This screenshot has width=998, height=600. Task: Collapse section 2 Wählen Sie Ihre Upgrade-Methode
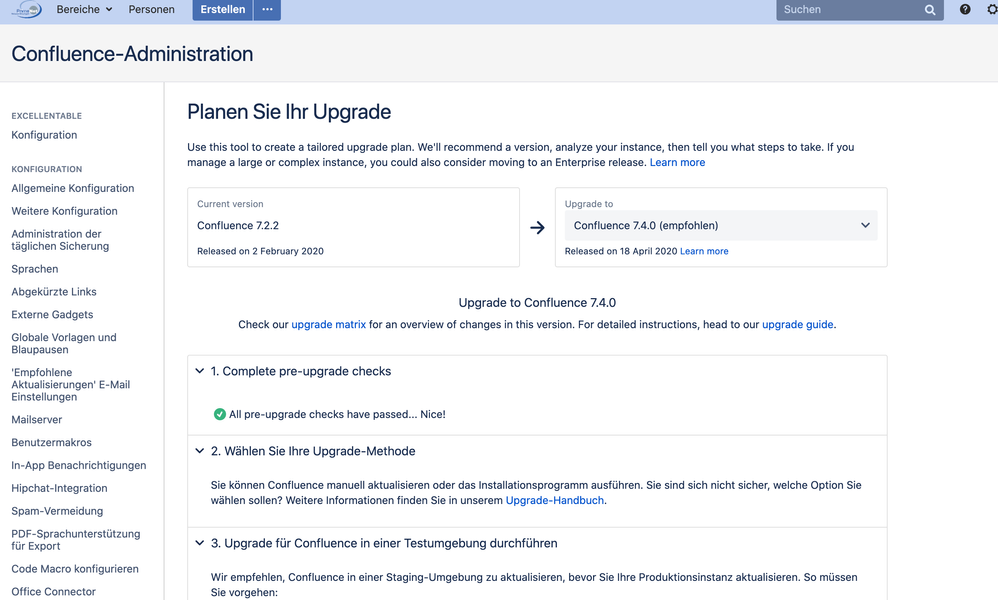click(x=199, y=451)
